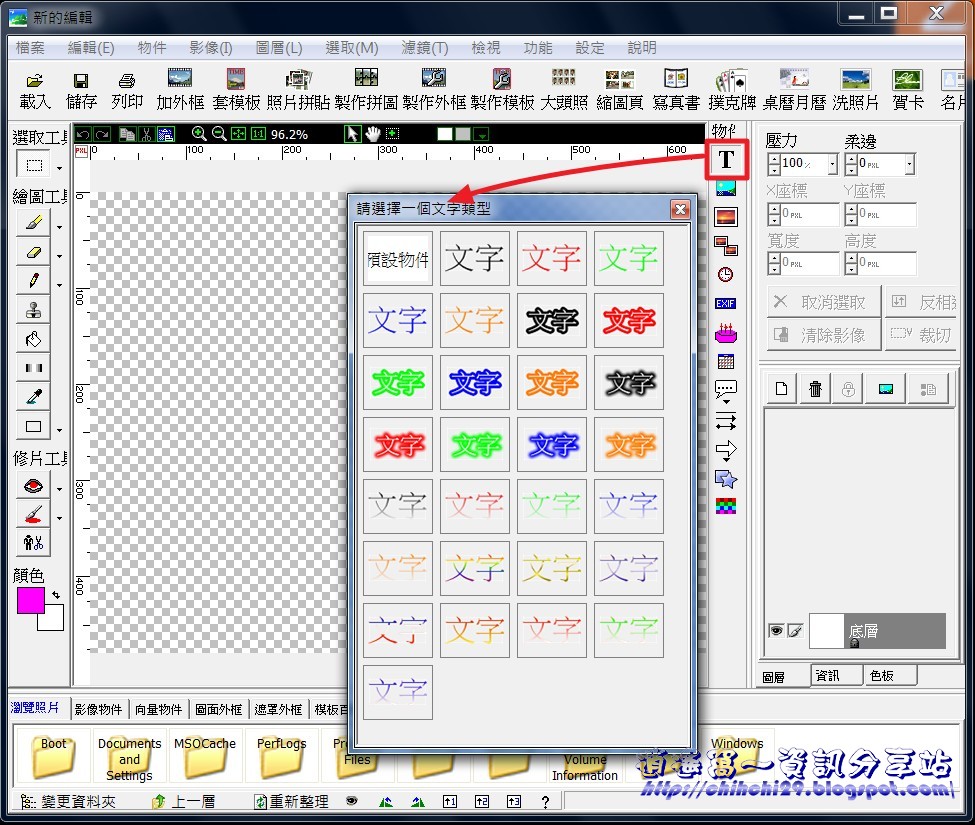The image size is (975, 825).
Task: Click the 重新整理 button
Action: click(x=292, y=801)
